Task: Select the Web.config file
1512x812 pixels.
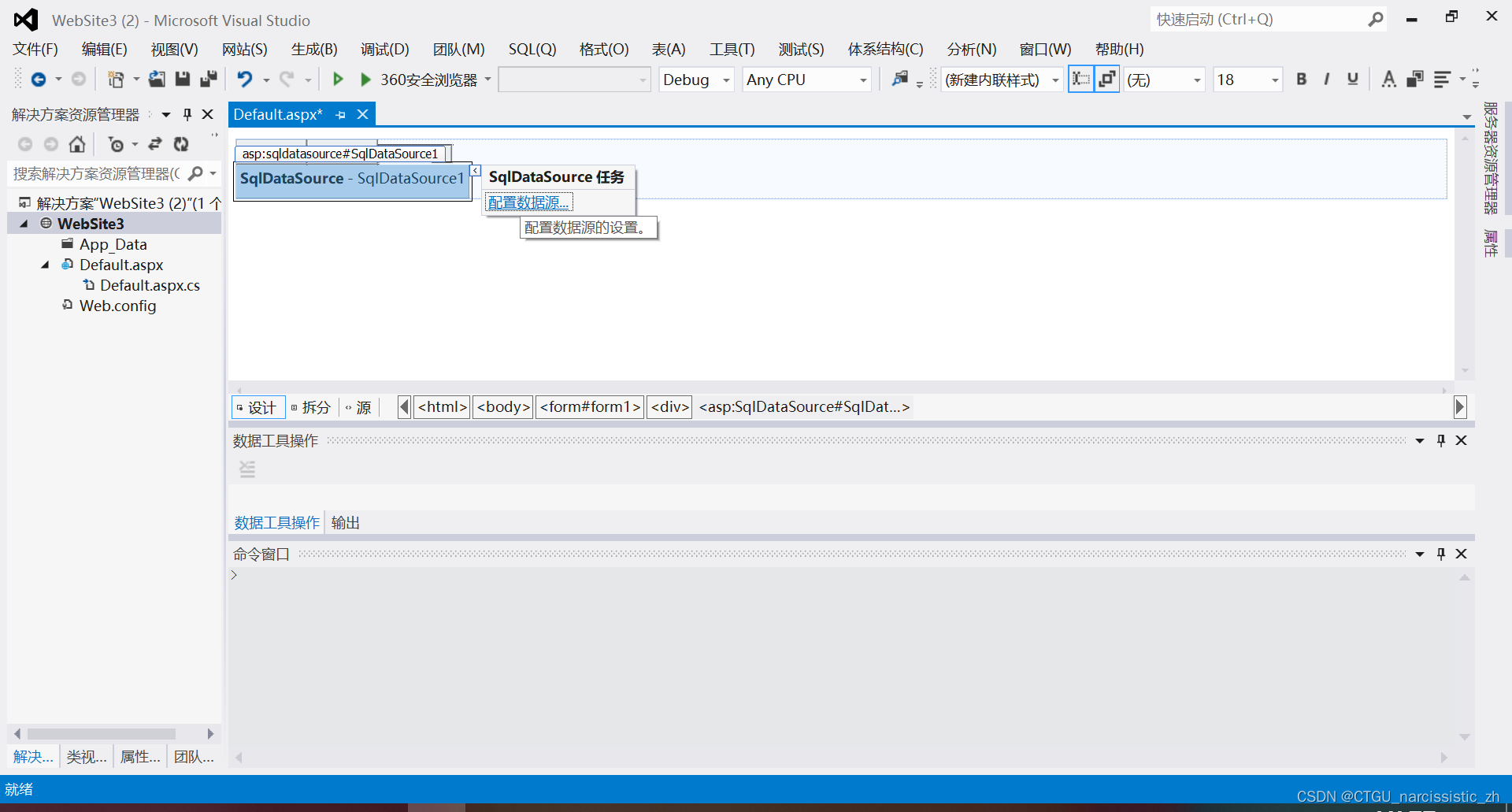Action: click(x=117, y=306)
